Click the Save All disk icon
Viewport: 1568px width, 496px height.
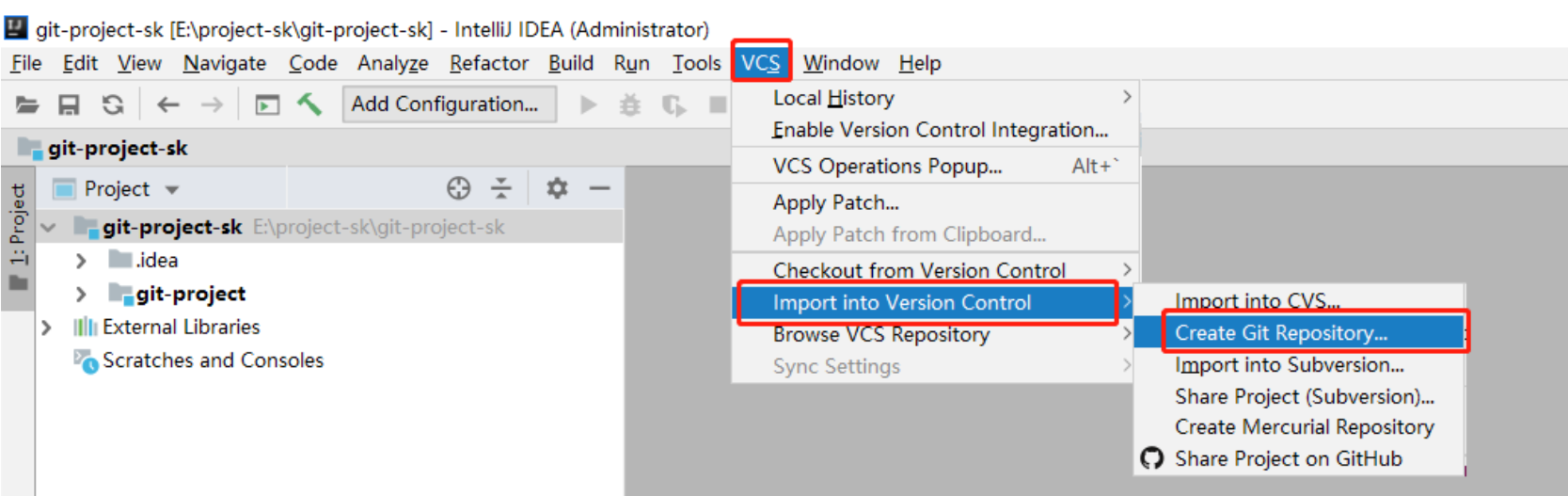pos(69,104)
